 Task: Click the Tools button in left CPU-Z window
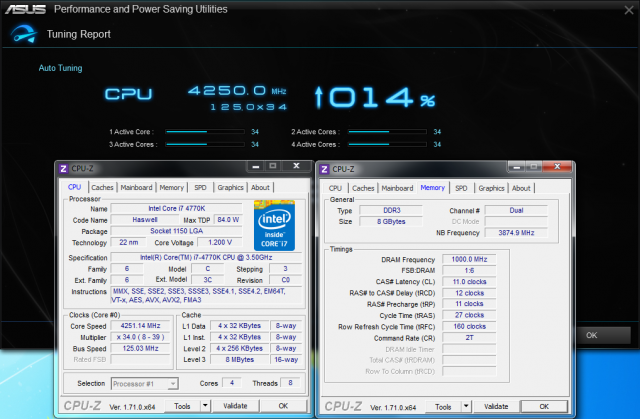tap(182, 406)
